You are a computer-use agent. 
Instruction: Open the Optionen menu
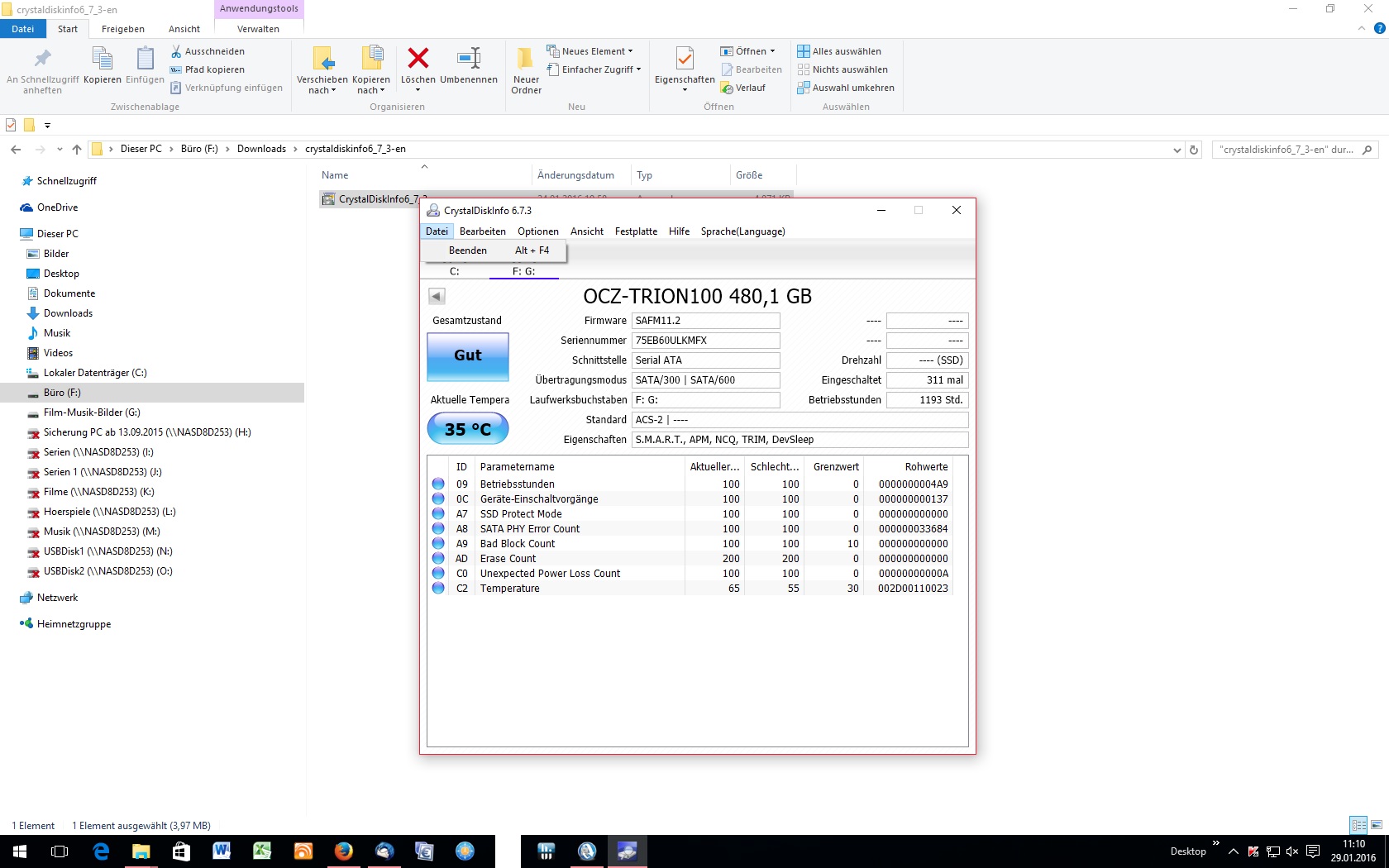pos(538,231)
